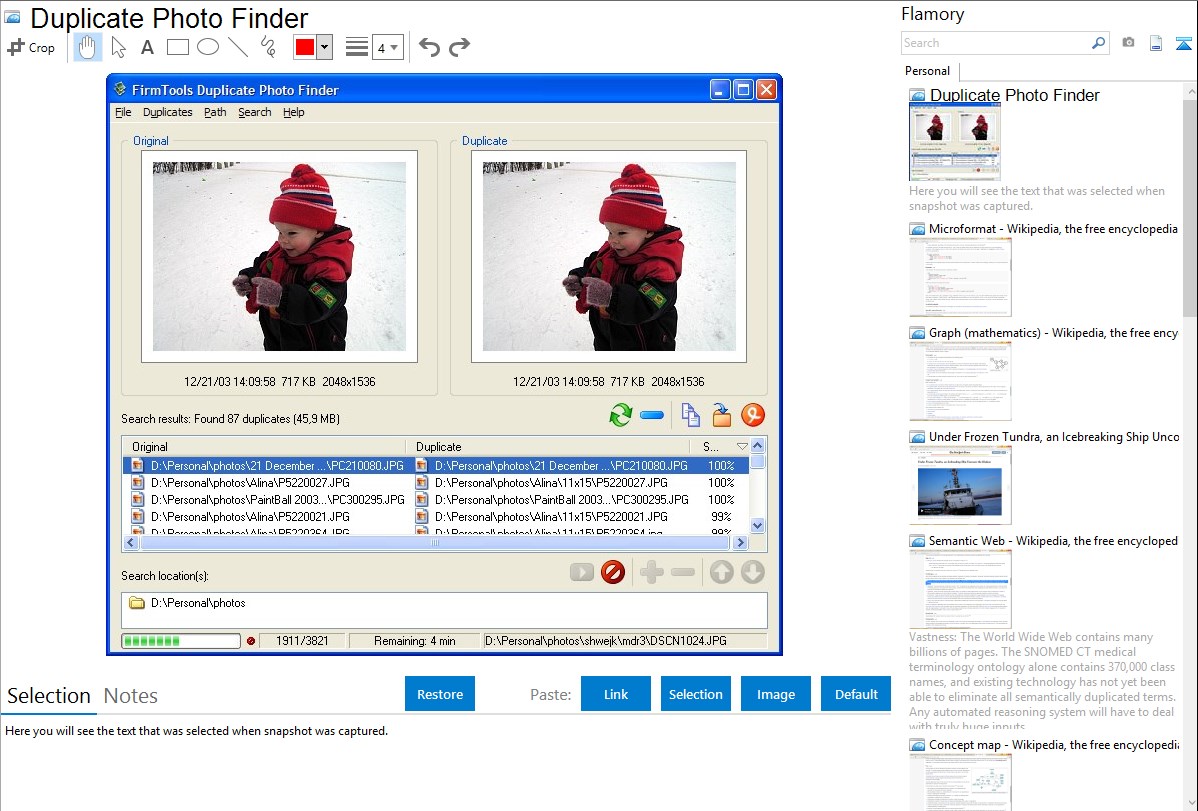Click inside the Flamory search field
The width and height of the screenshot is (1198, 811).
click(995, 43)
